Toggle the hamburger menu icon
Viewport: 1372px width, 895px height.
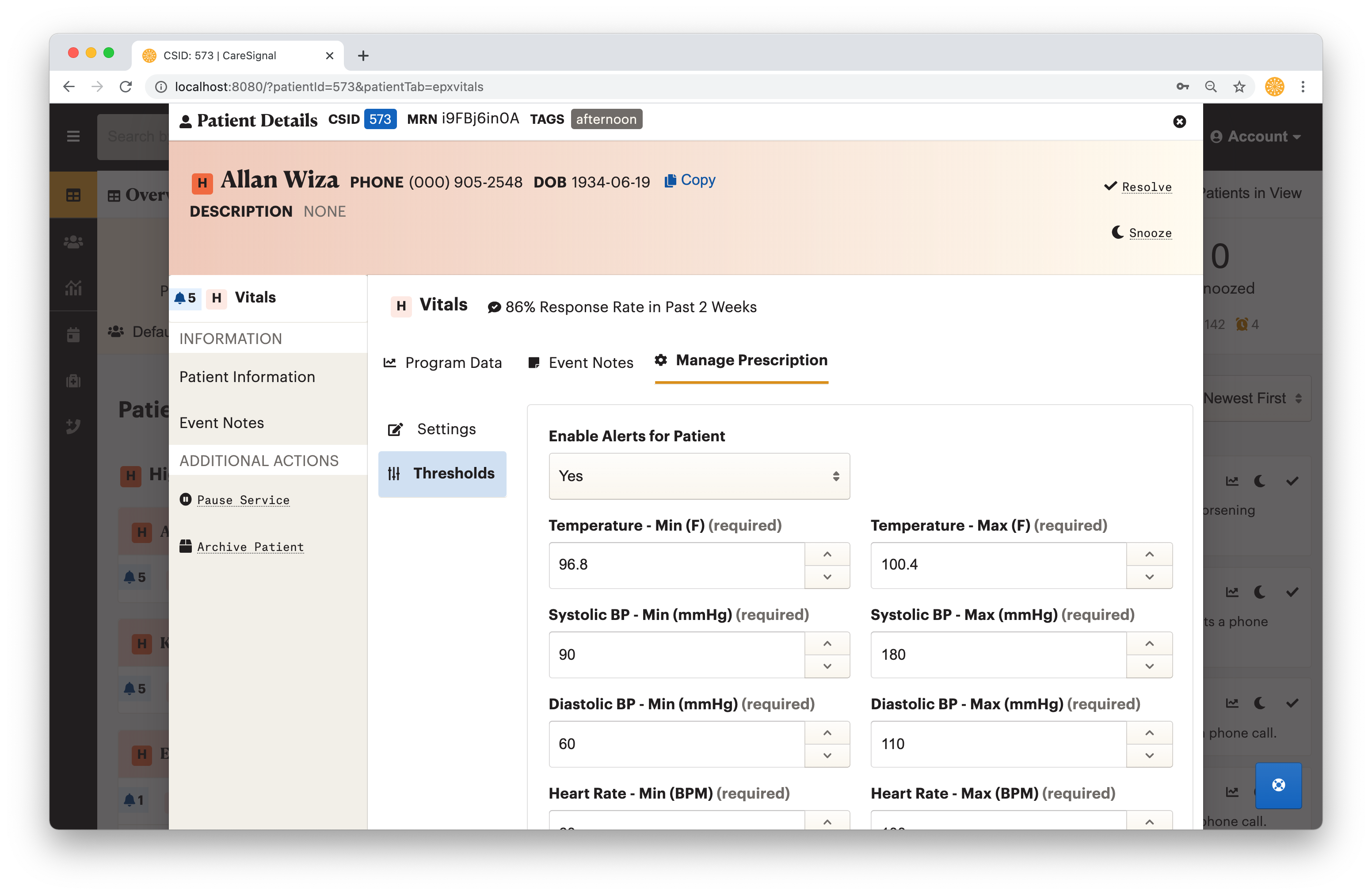pos(73,137)
